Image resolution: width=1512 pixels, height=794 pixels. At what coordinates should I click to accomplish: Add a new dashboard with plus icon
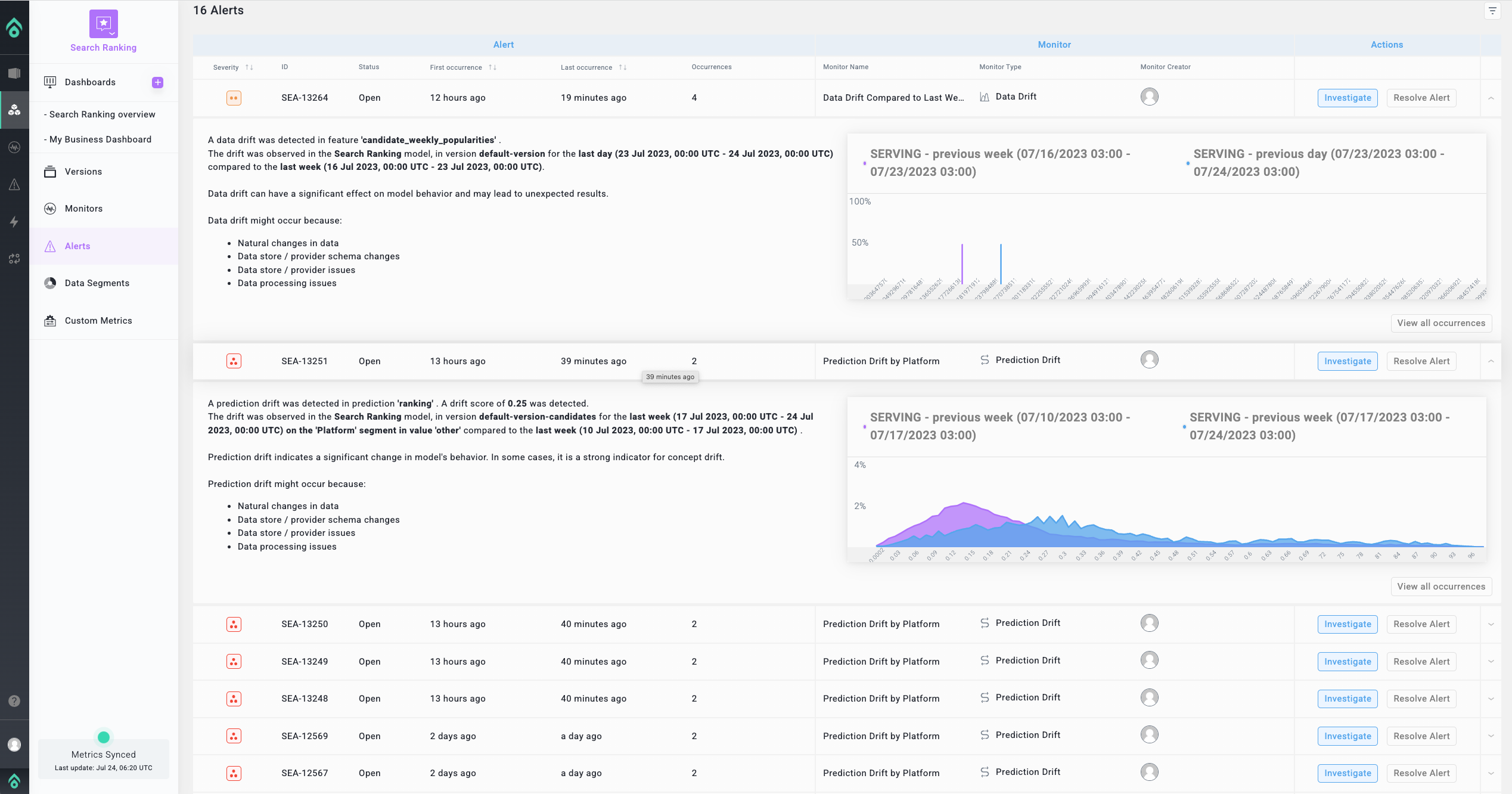pos(157,82)
